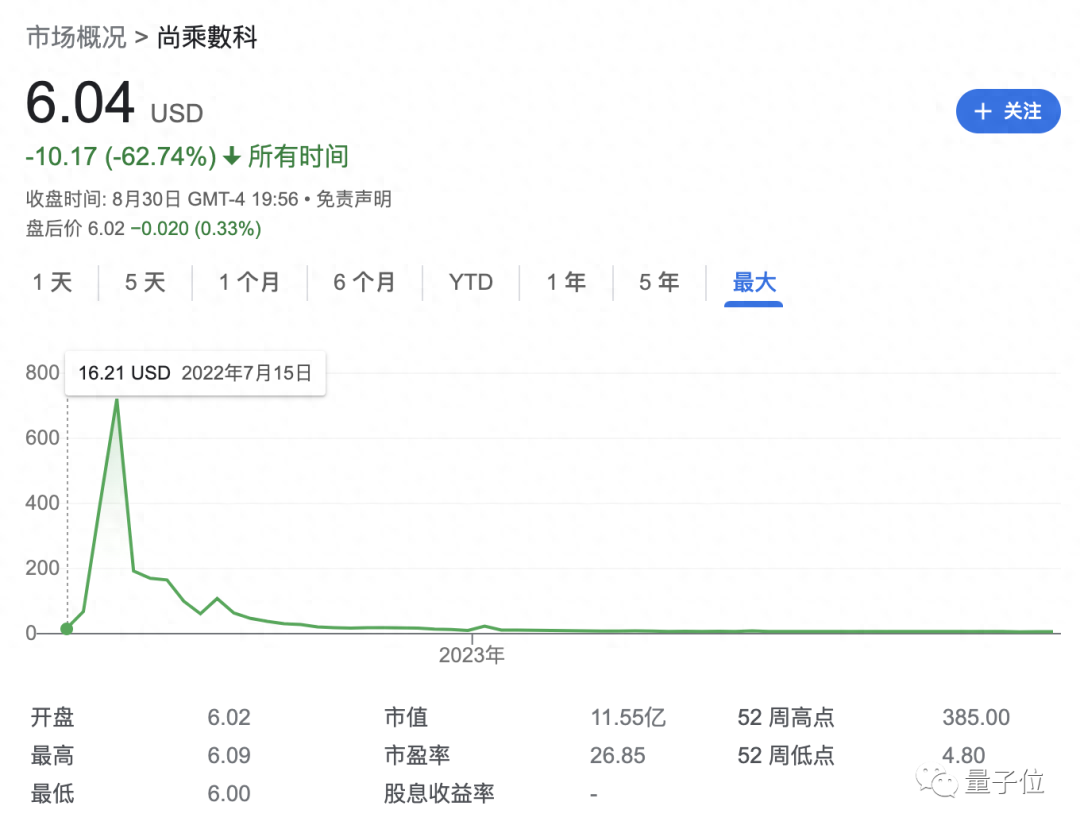Click the 52 周高点 value 385.00
The width and height of the screenshot is (1080, 829).
coord(975,718)
